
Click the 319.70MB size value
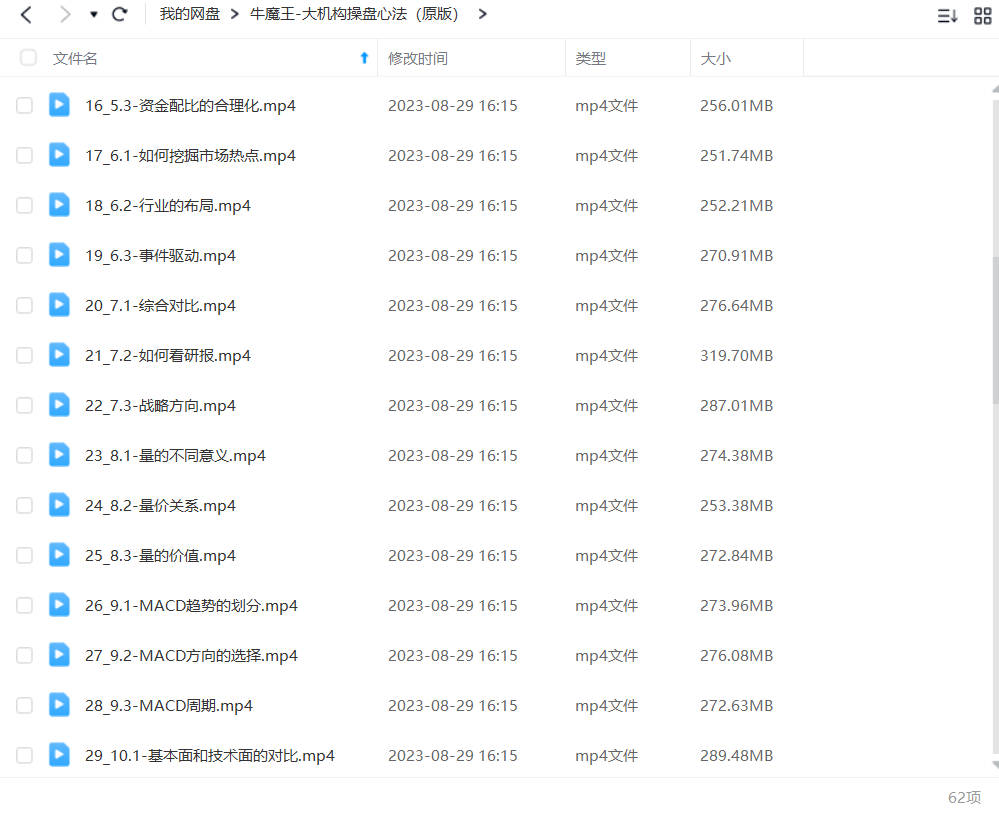click(x=737, y=356)
